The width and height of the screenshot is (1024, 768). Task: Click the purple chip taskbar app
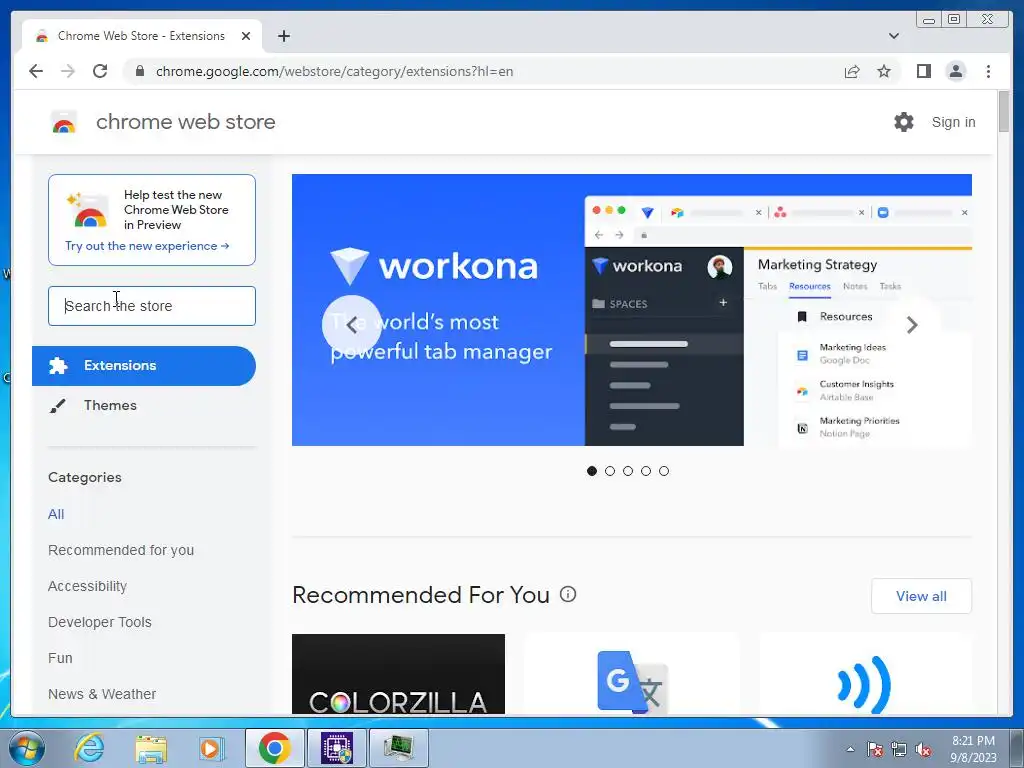pos(337,748)
